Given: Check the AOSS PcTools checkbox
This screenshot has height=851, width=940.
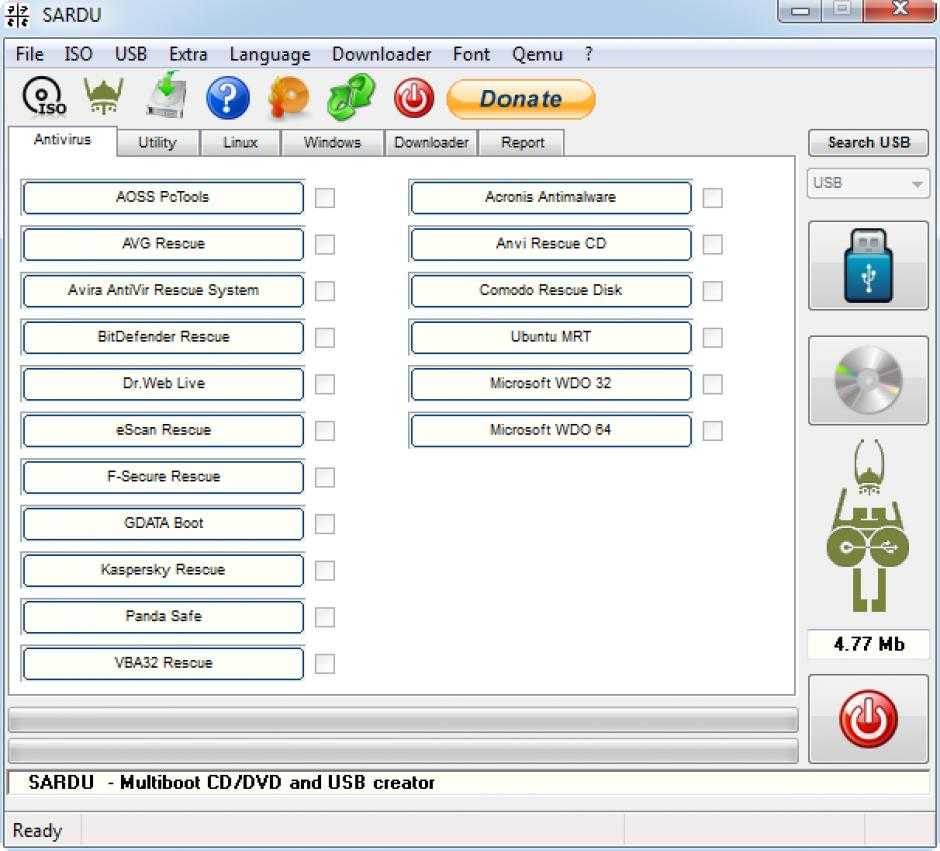Looking at the screenshot, I should coord(325,198).
